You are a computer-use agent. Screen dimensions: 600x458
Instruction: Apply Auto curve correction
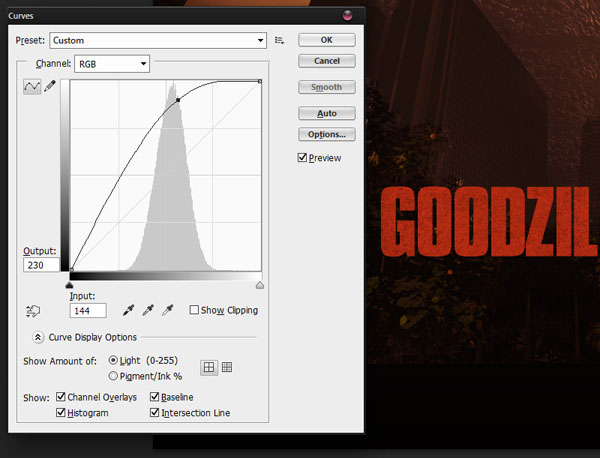(x=327, y=113)
